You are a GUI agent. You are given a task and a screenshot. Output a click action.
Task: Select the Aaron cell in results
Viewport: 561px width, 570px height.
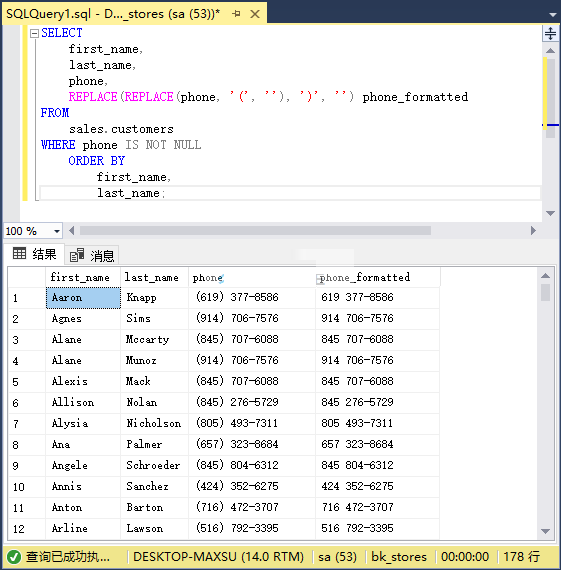click(x=83, y=298)
